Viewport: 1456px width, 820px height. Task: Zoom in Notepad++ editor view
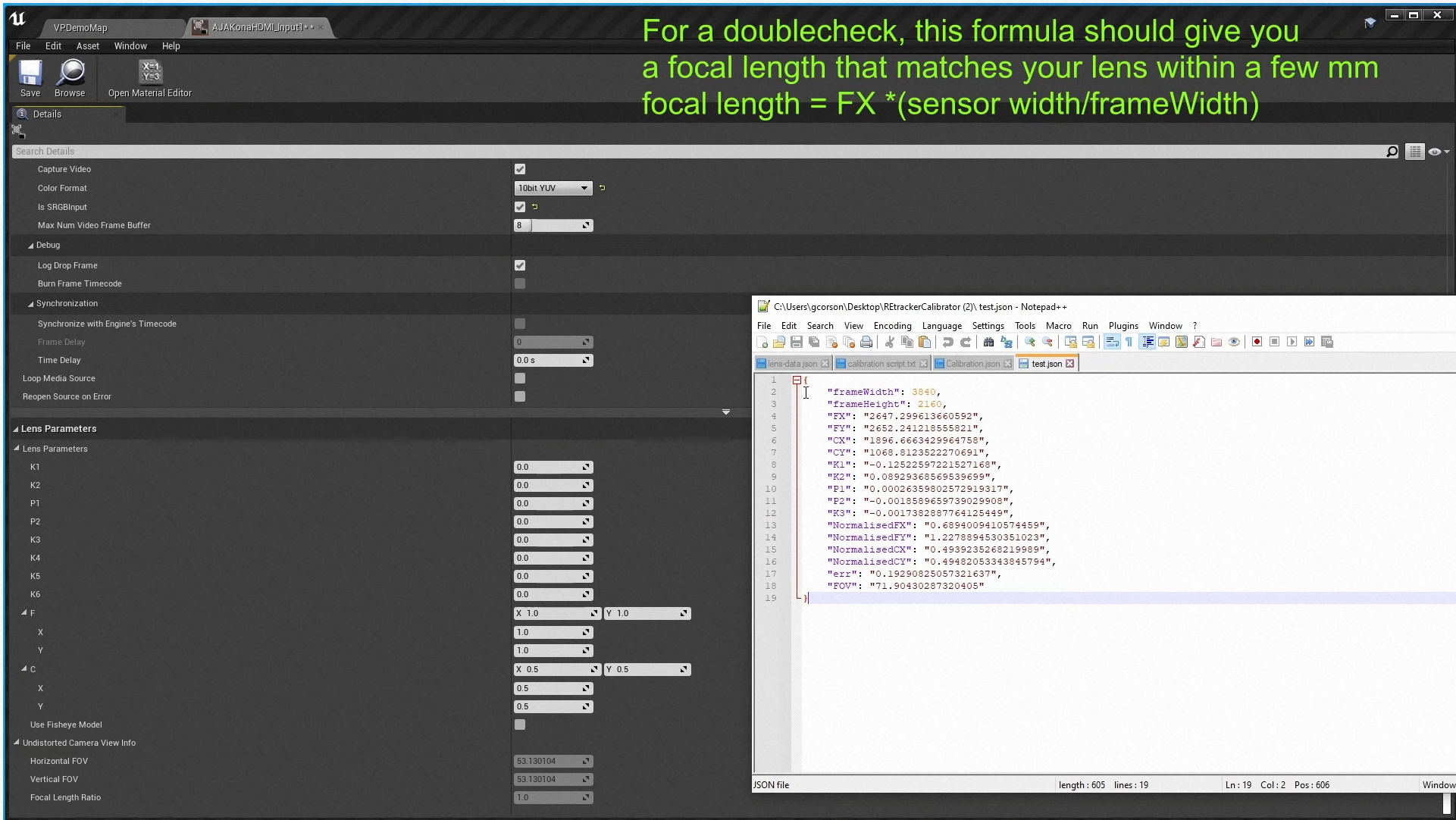(x=1030, y=343)
